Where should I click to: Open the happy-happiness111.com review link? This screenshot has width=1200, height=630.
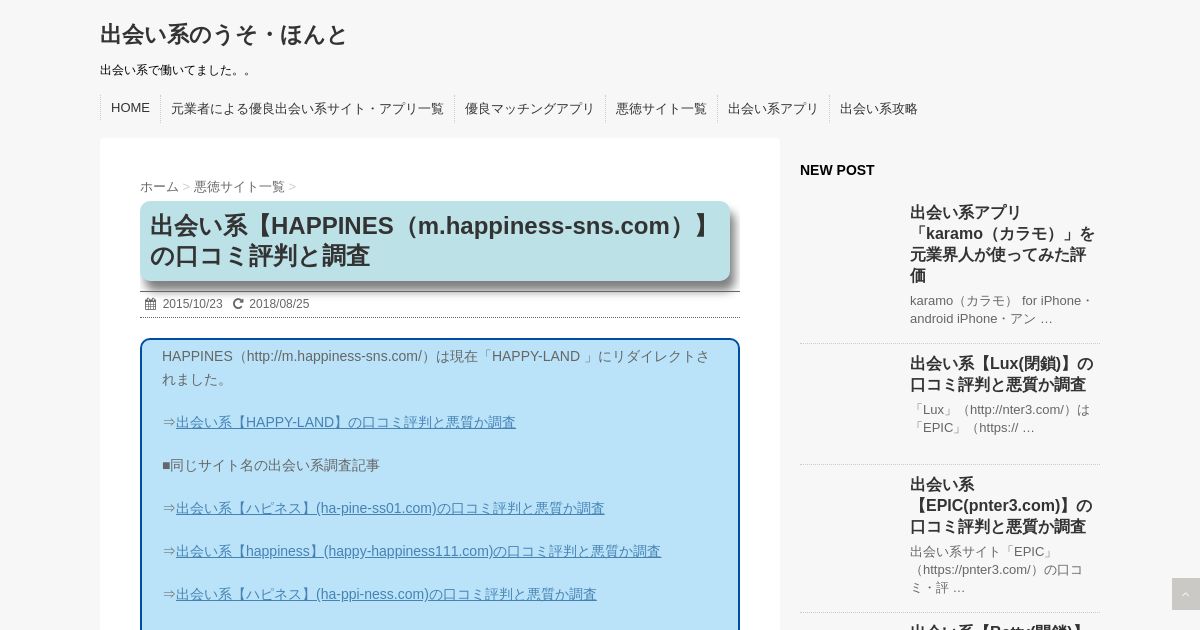tap(418, 551)
